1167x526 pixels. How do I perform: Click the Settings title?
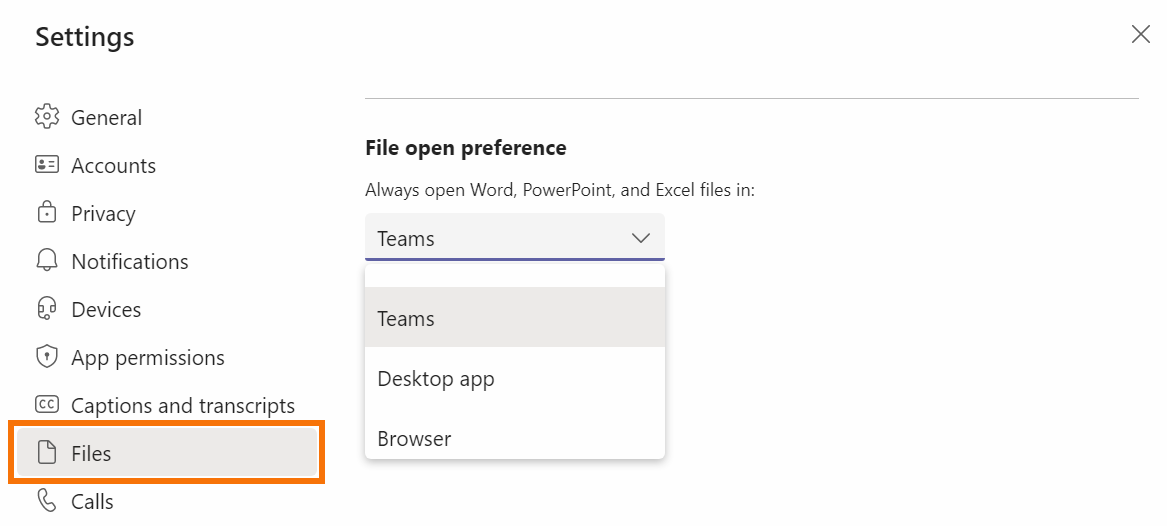85,36
